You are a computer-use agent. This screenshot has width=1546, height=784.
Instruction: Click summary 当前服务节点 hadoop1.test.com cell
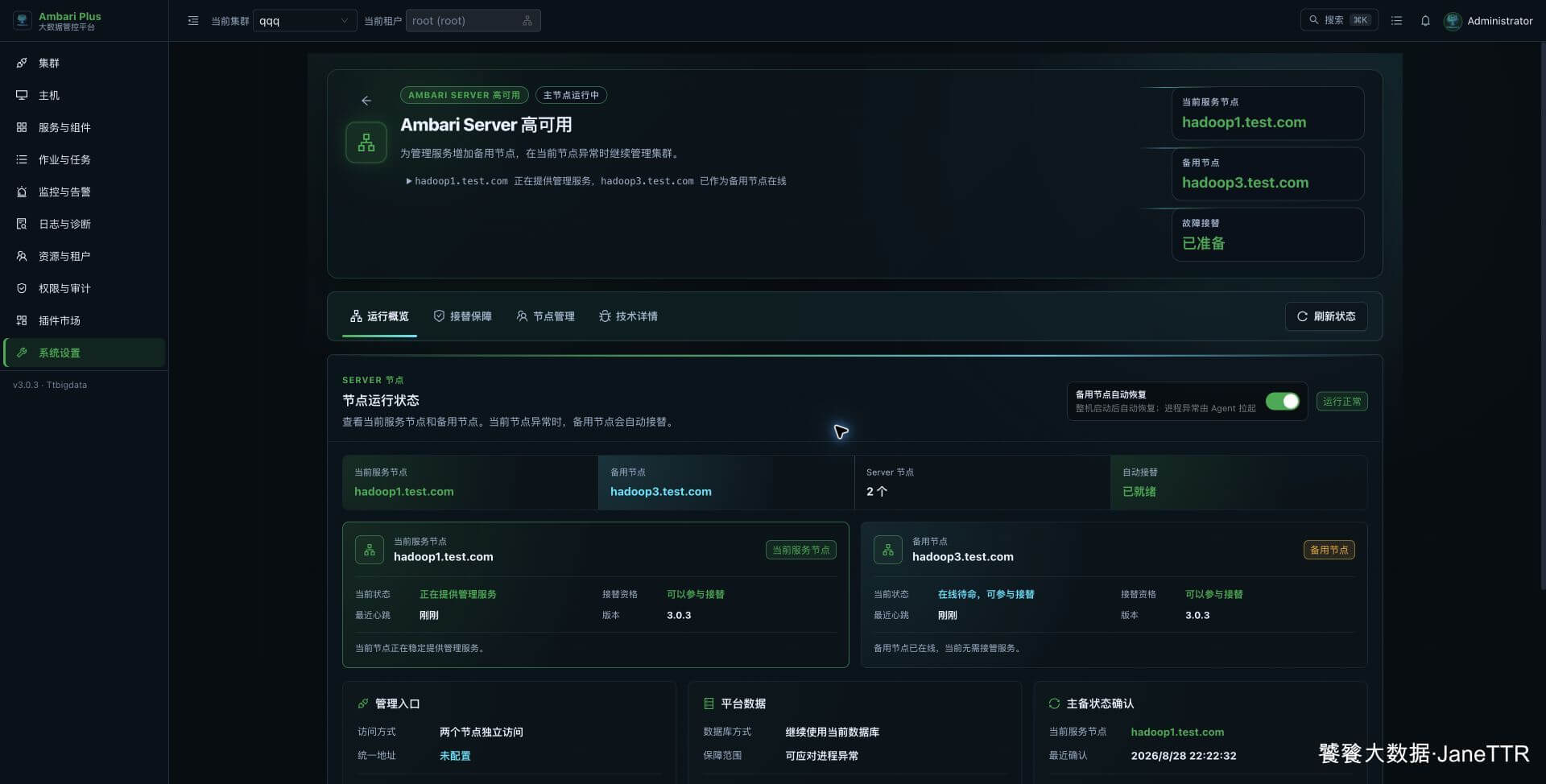coord(470,482)
